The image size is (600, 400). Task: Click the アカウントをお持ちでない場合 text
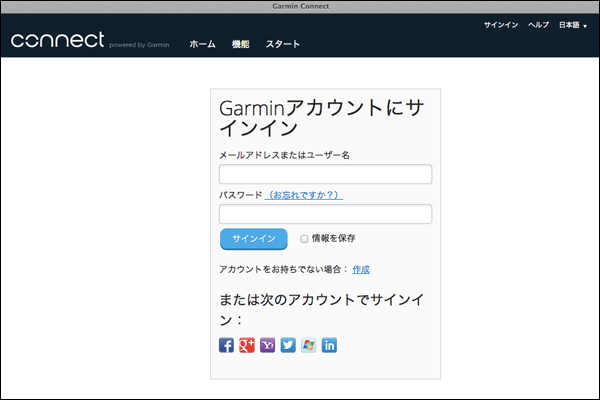(284, 269)
